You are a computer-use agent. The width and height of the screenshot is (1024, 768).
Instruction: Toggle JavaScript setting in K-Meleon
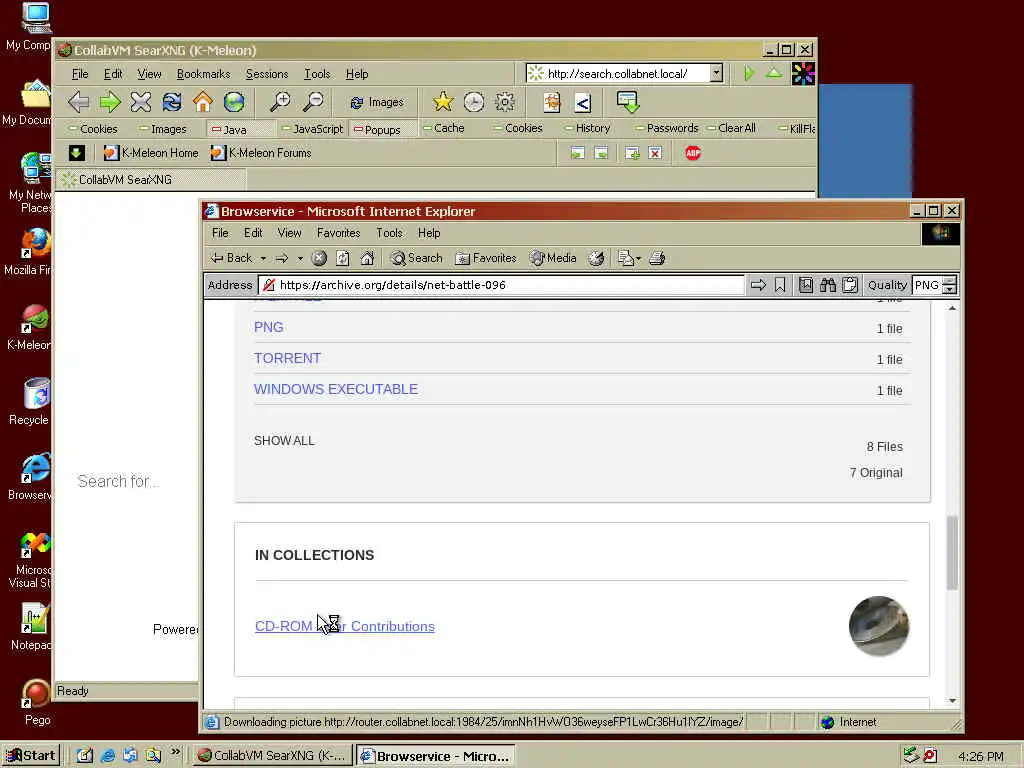[312, 129]
